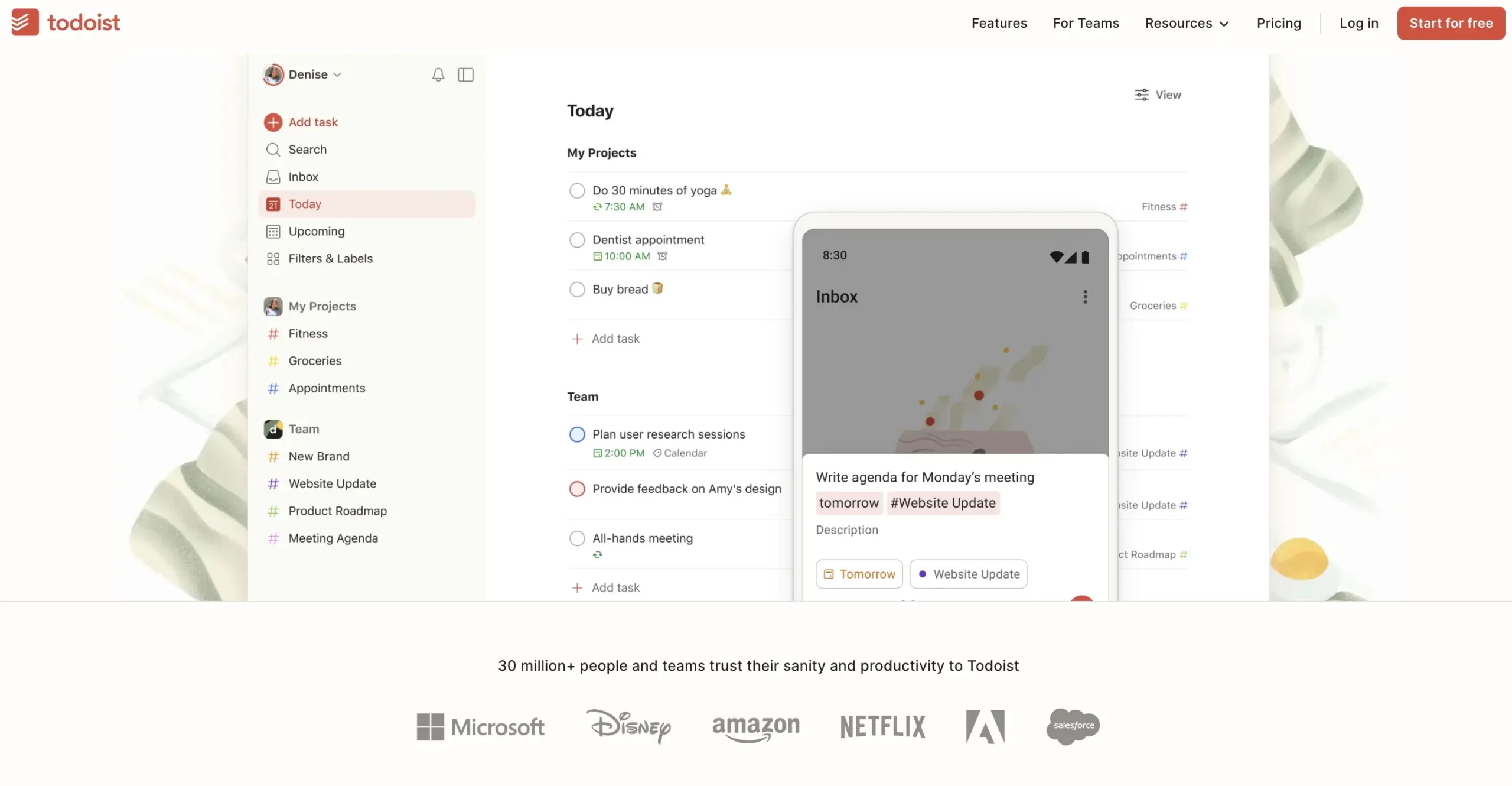Expand the Denise account dropdown chevron
The width and height of the screenshot is (1512, 786).
[x=337, y=75]
